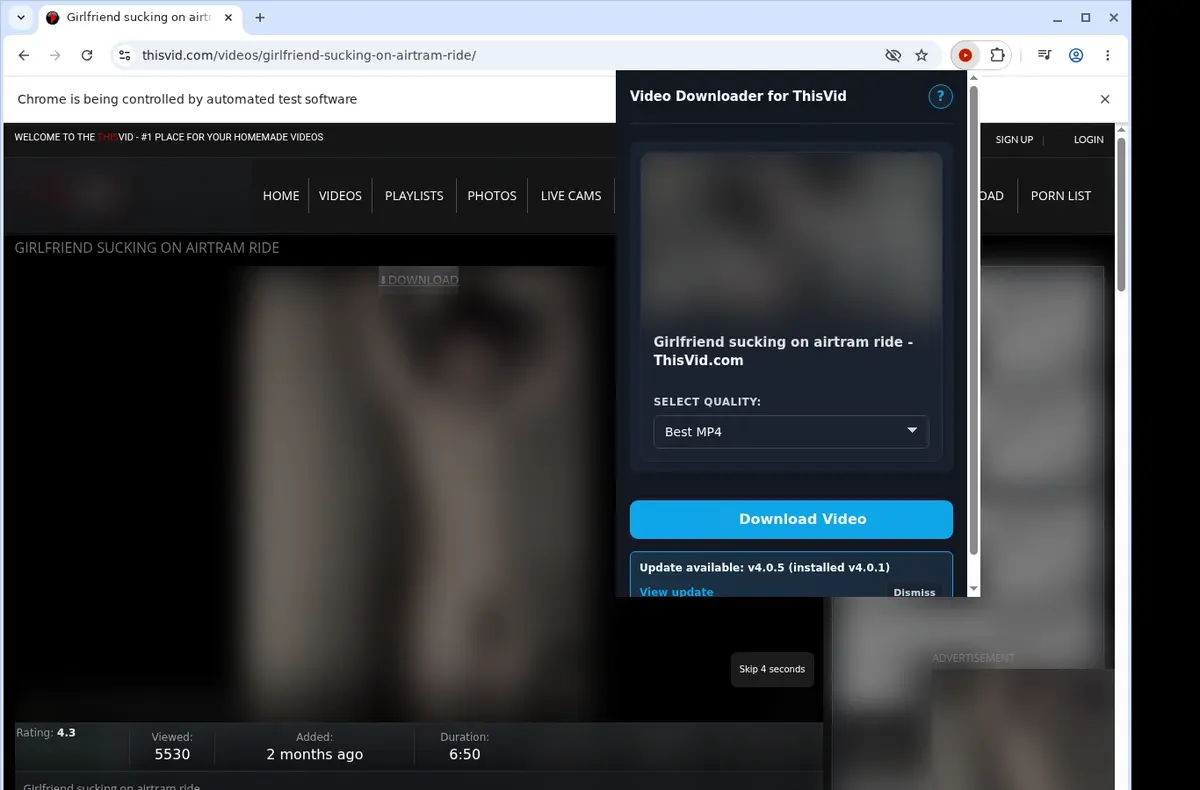This screenshot has width=1200, height=790.
Task: Open the media control icon in toolbar
Action: 1044,56
